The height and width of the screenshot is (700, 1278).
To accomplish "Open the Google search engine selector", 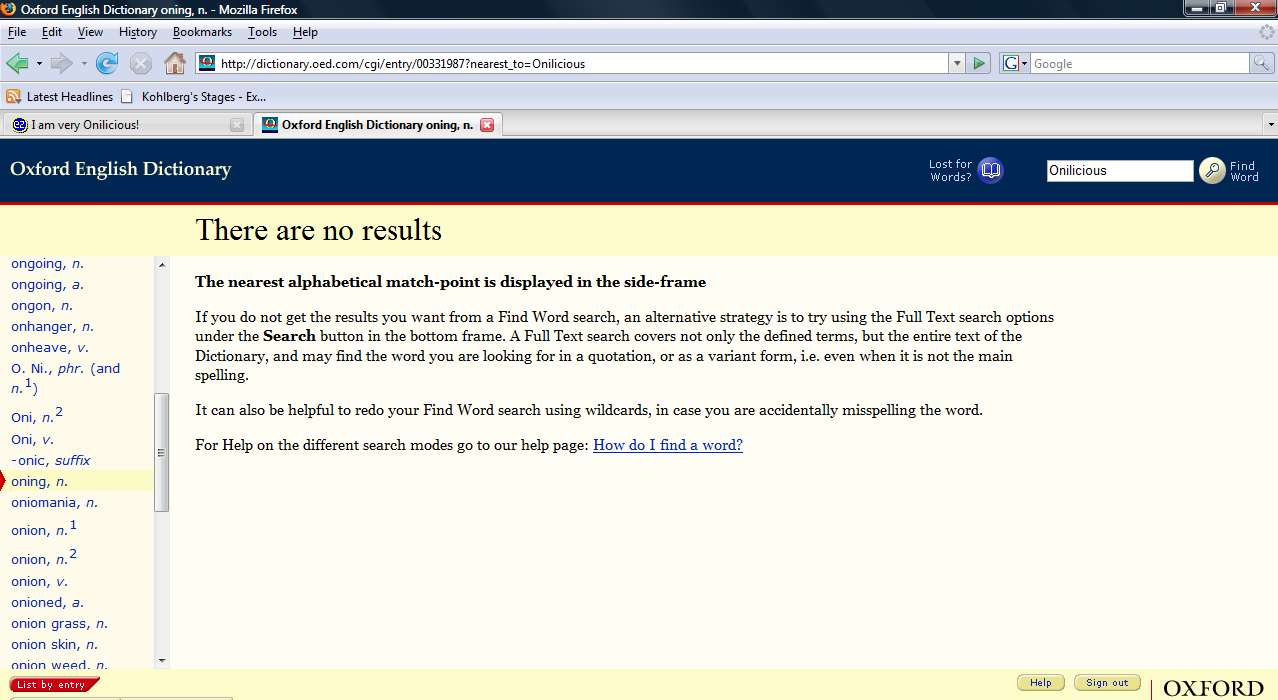I will click(x=1015, y=63).
